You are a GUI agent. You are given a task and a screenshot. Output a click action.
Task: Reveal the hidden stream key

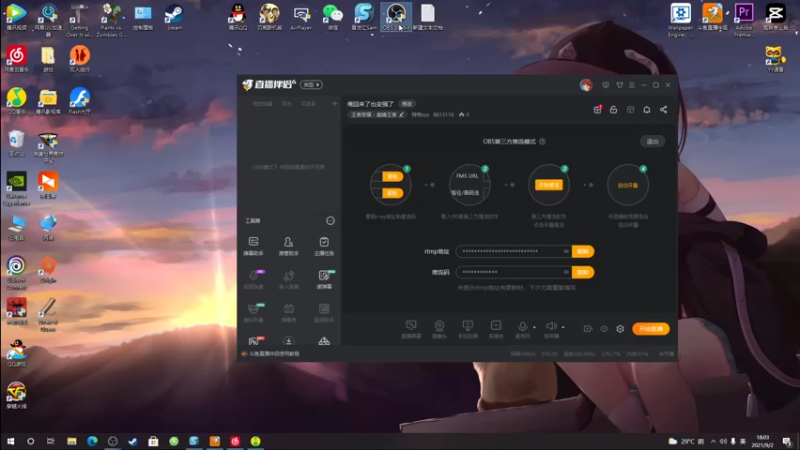(x=566, y=272)
